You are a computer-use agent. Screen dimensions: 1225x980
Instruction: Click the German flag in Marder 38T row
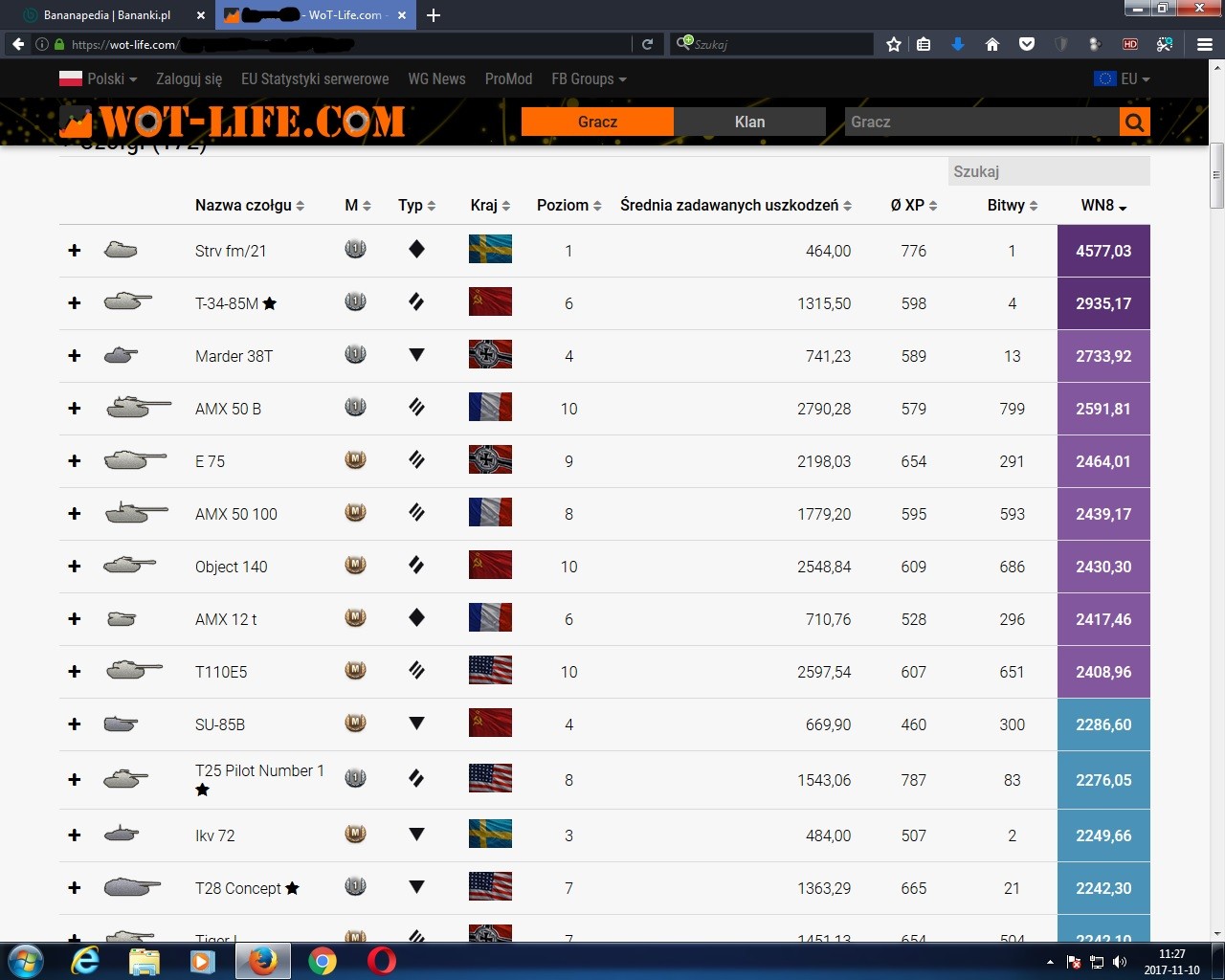[x=490, y=354]
